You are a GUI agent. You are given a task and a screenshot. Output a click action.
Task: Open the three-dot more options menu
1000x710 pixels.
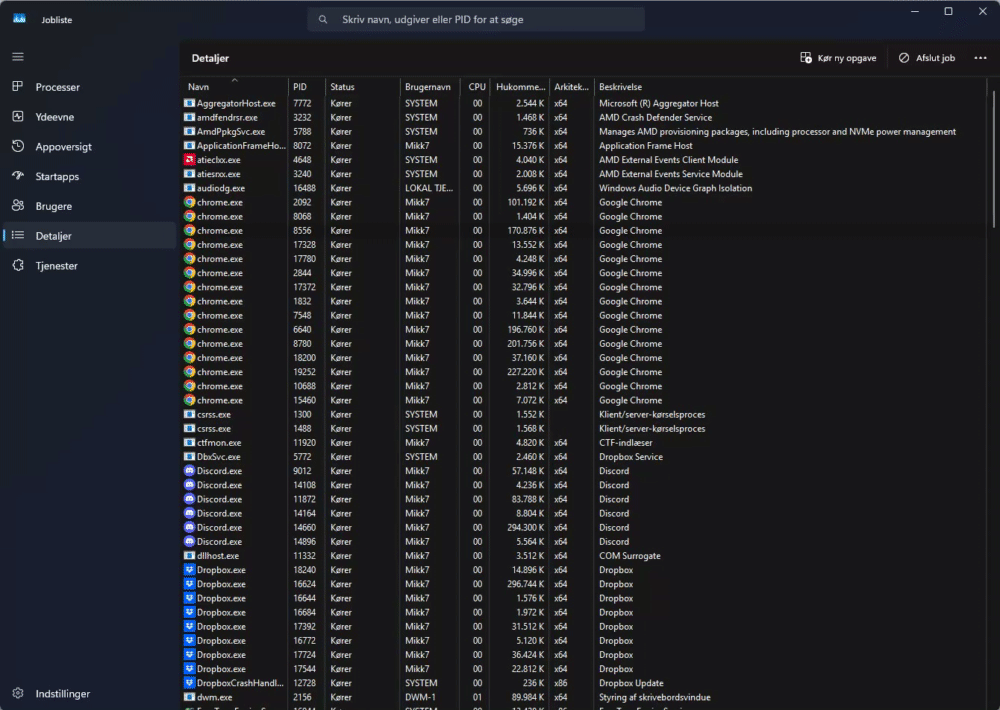pyautogui.click(x=980, y=58)
